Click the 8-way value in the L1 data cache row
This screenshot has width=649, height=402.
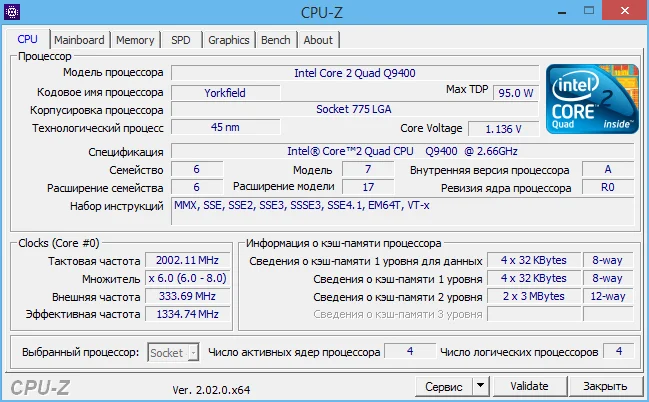[608, 260]
